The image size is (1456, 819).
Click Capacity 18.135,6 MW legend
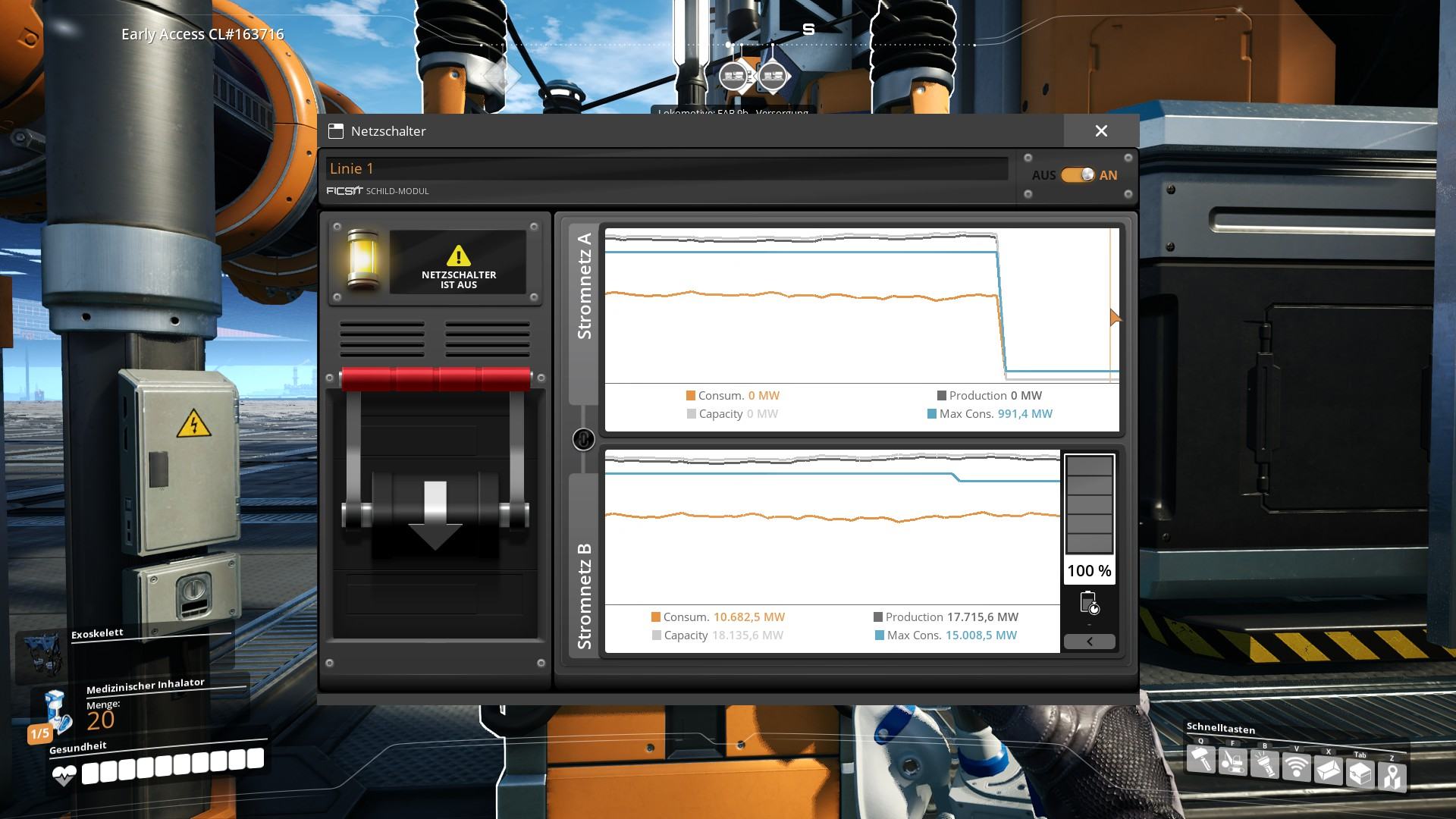coord(717,635)
